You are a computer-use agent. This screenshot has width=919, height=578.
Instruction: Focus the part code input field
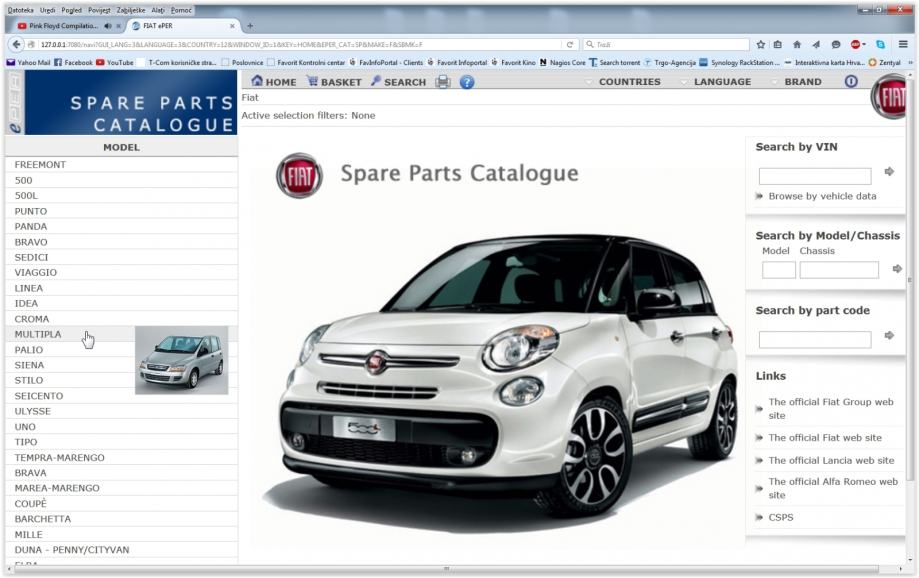coord(815,339)
